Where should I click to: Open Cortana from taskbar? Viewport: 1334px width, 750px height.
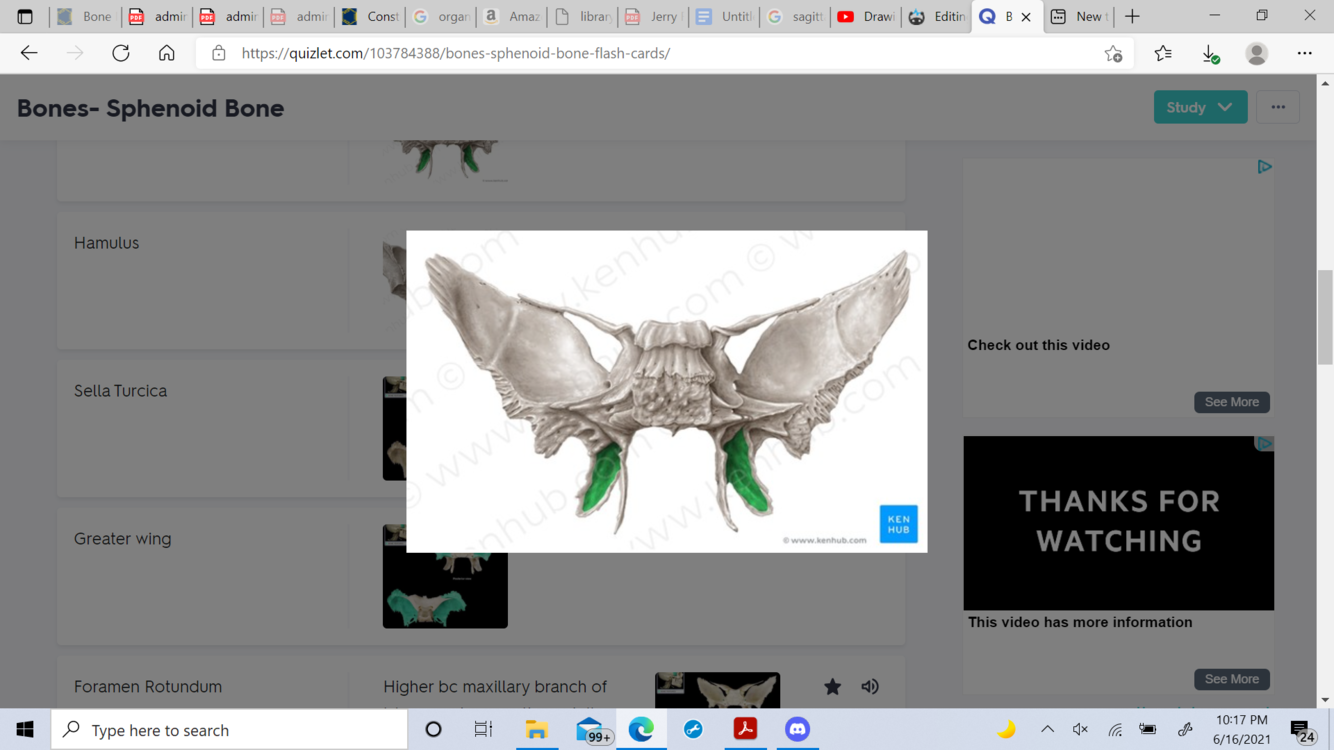pyautogui.click(x=433, y=730)
